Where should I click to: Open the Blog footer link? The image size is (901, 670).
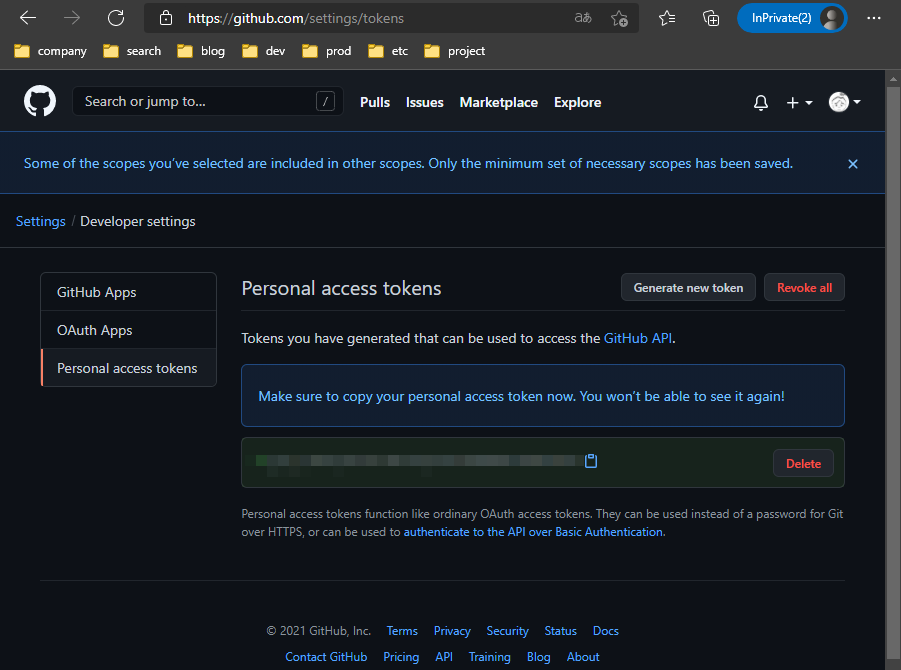[538, 657]
